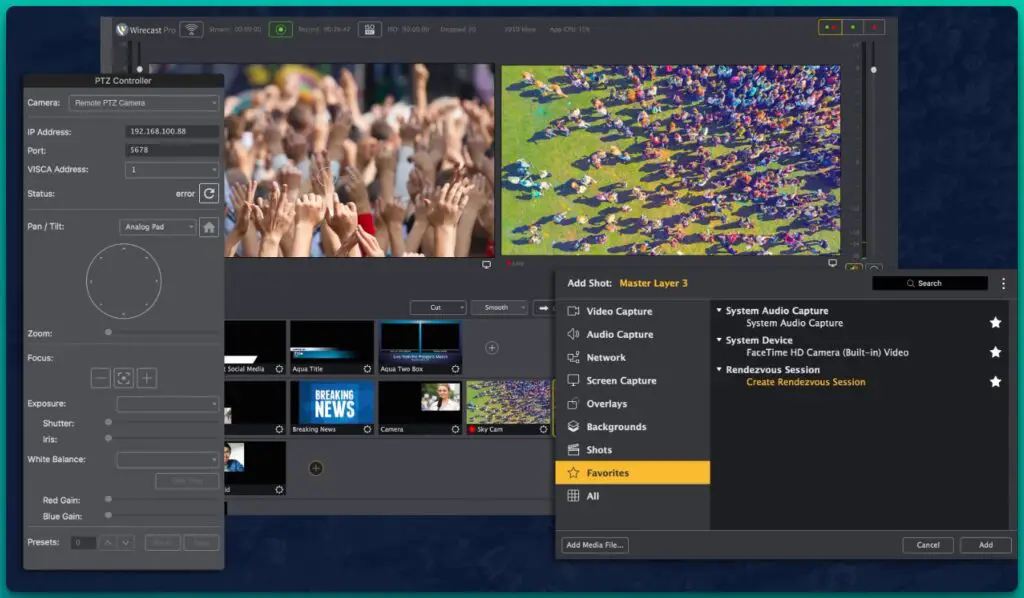Select the Shots category icon
The image size is (1024, 598).
[575, 449]
